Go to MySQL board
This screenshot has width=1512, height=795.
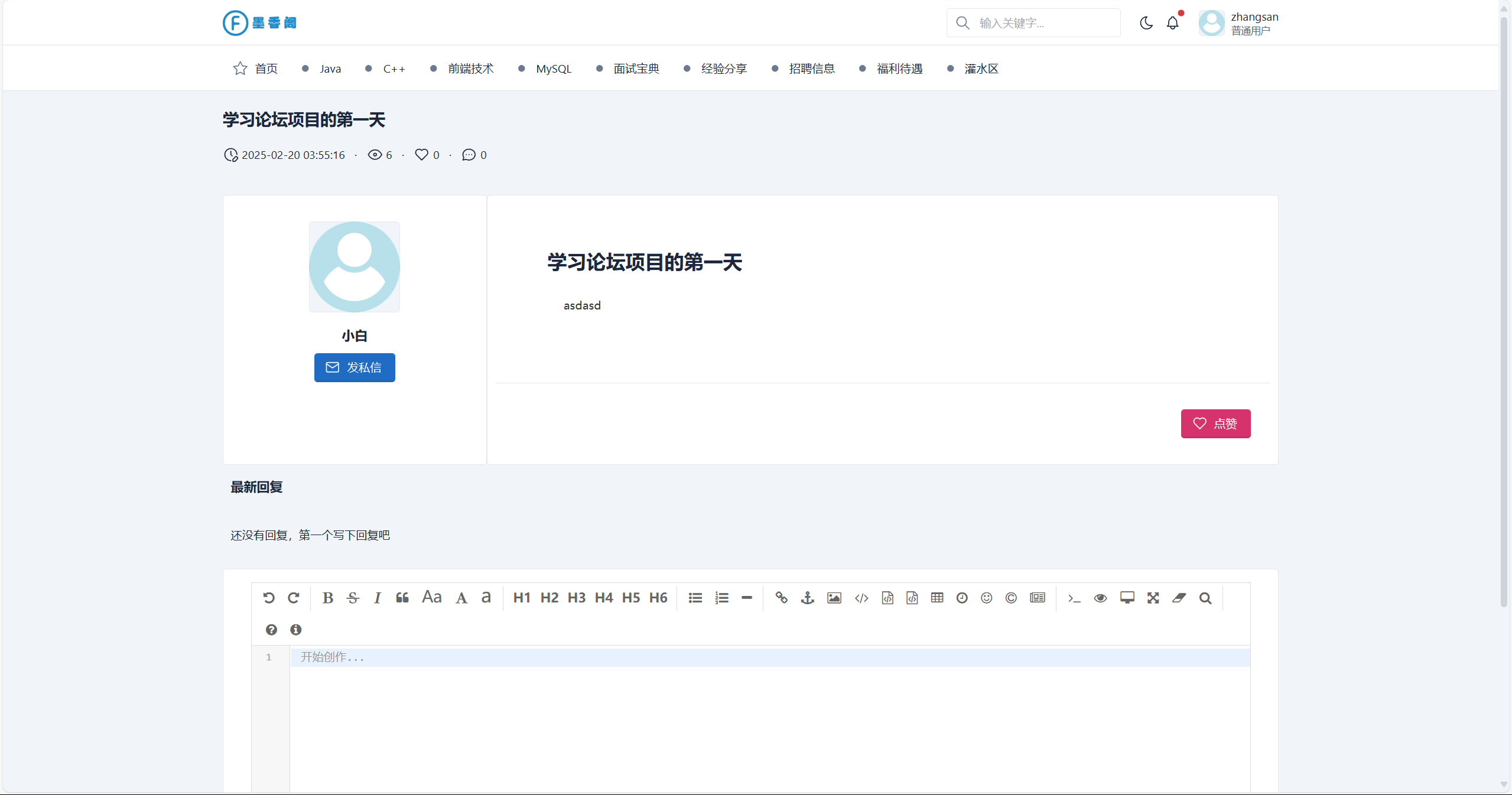point(553,69)
